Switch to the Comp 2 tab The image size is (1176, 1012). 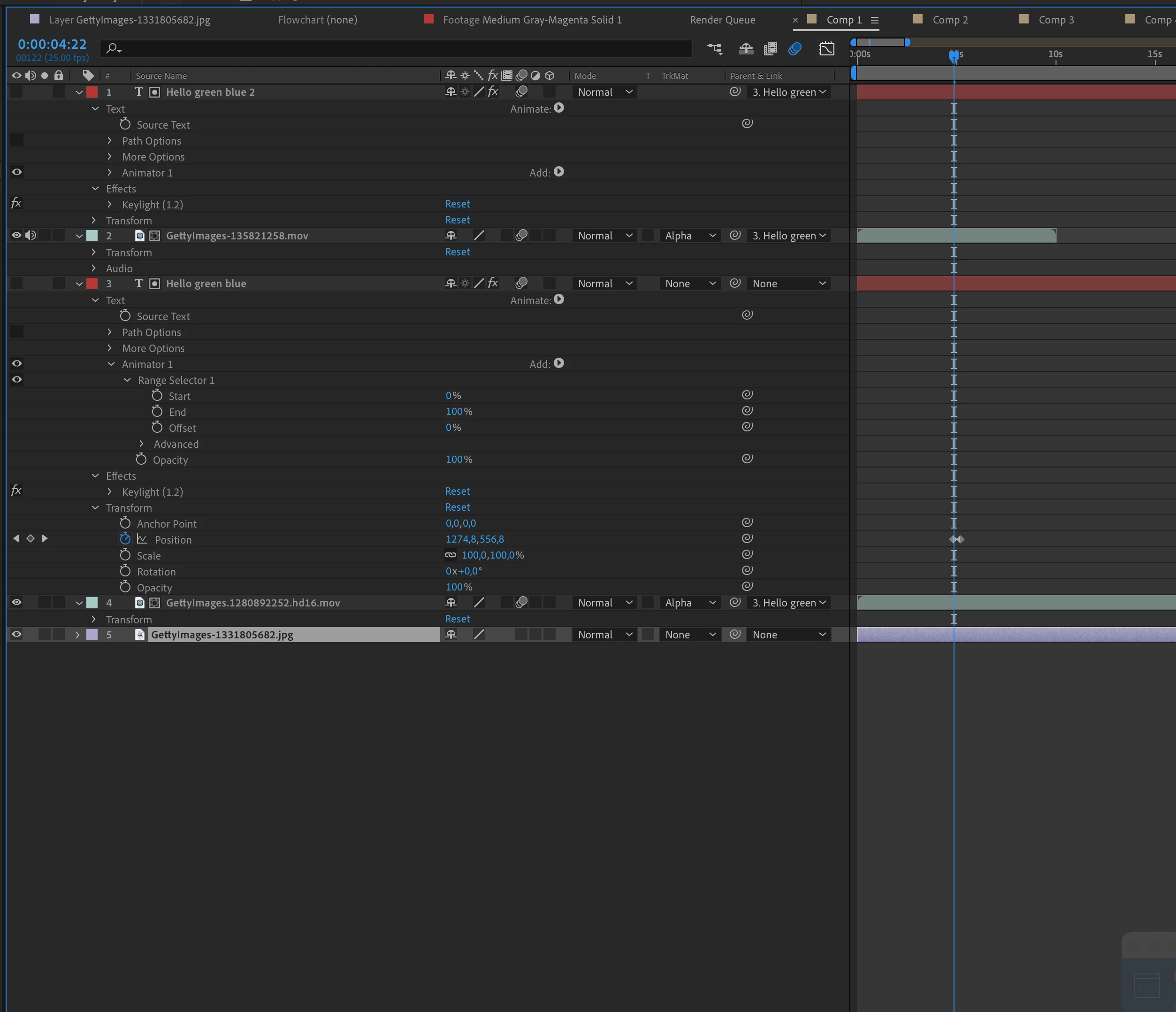pyautogui.click(x=949, y=20)
